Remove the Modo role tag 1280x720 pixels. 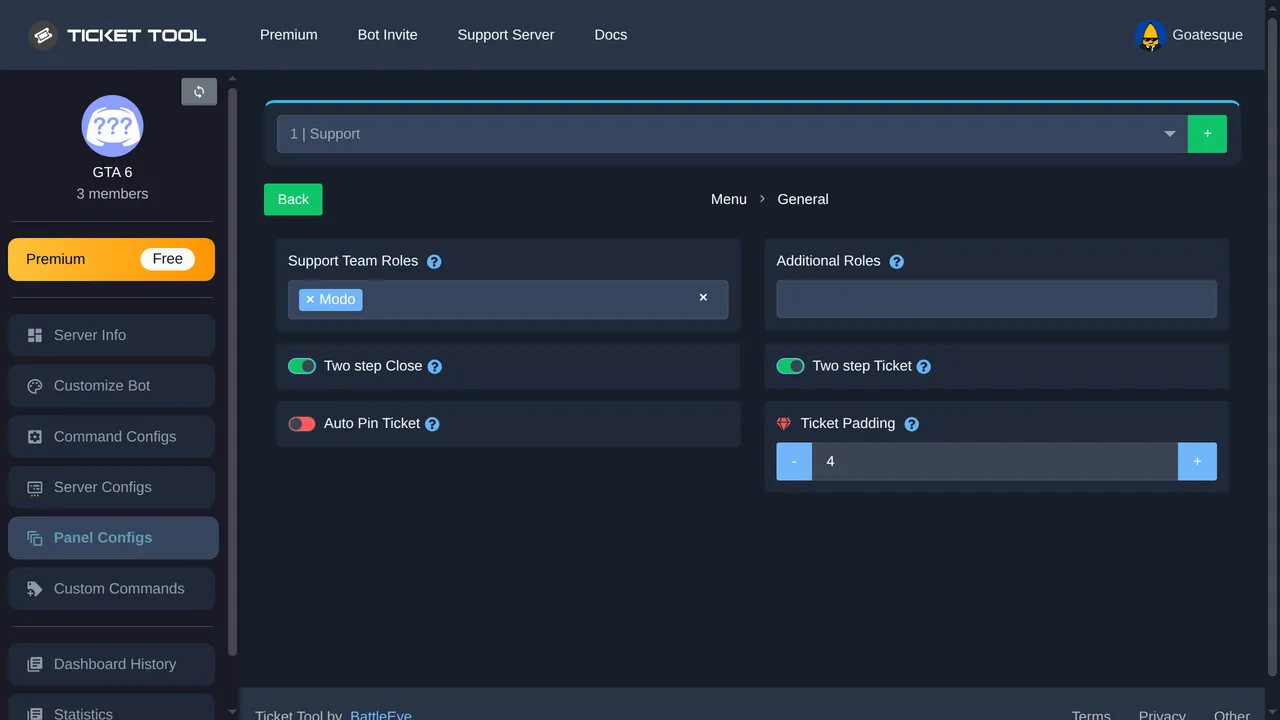click(x=310, y=299)
